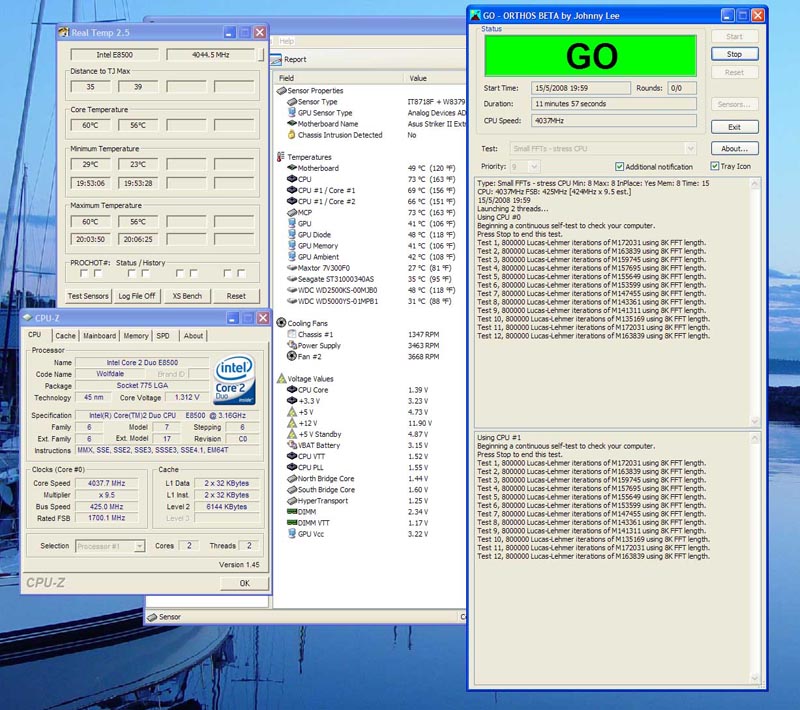The height and width of the screenshot is (710, 800).
Task: Click the +12 V voltage warning icon
Action: point(292,423)
